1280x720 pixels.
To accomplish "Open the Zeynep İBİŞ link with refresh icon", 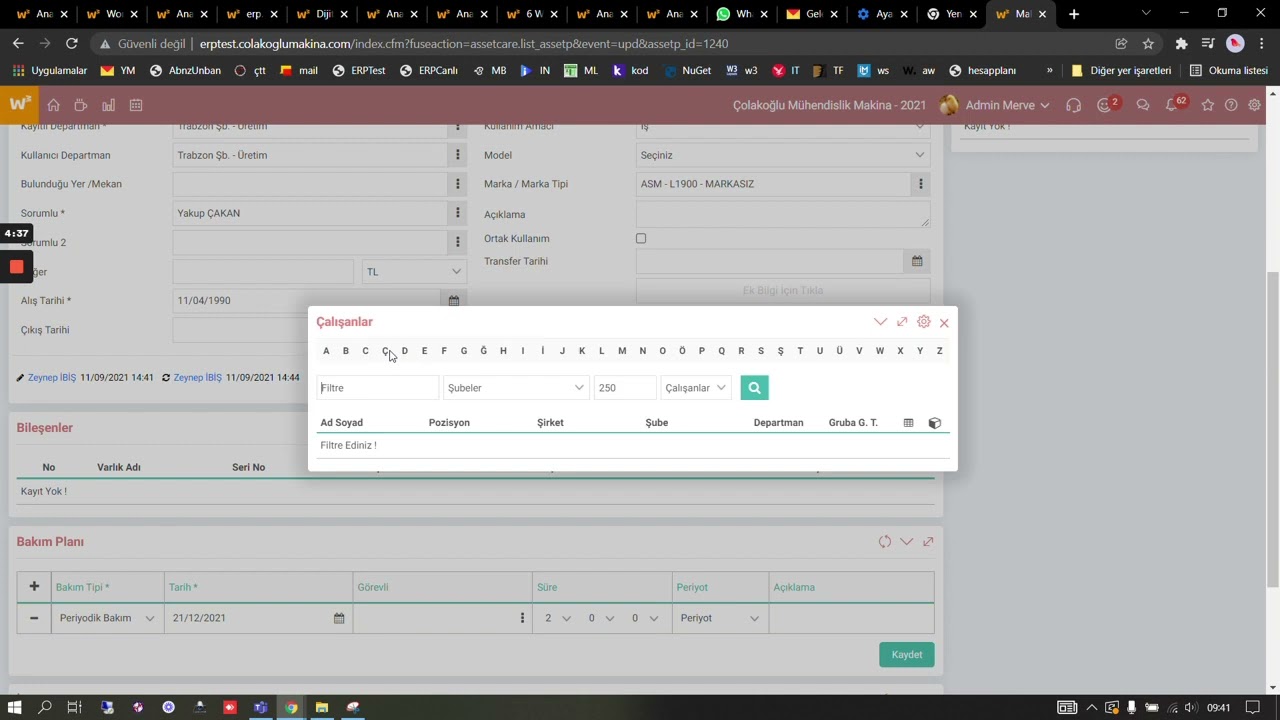I will point(198,378).
